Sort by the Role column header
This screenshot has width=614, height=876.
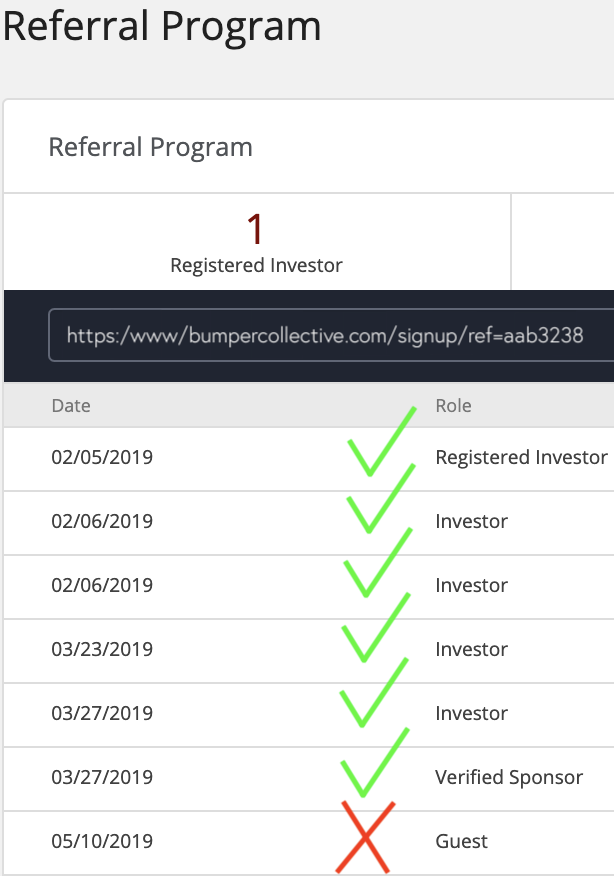click(x=453, y=406)
